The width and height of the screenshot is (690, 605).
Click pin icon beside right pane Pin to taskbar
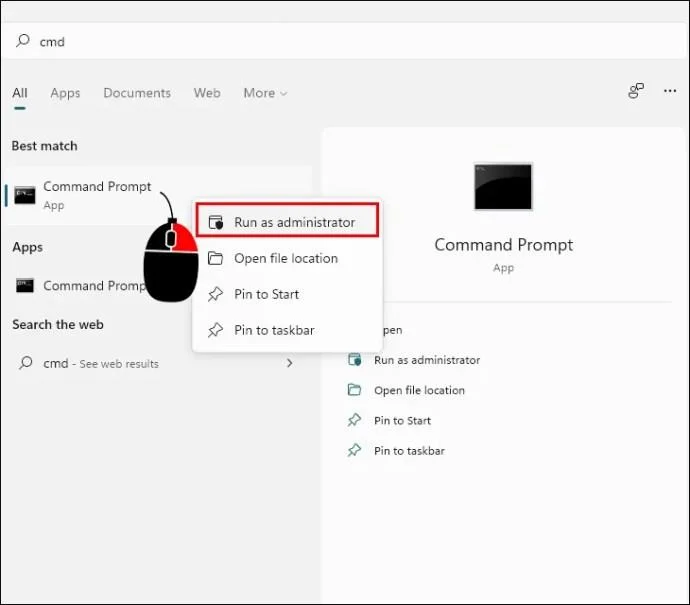coord(354,450)
